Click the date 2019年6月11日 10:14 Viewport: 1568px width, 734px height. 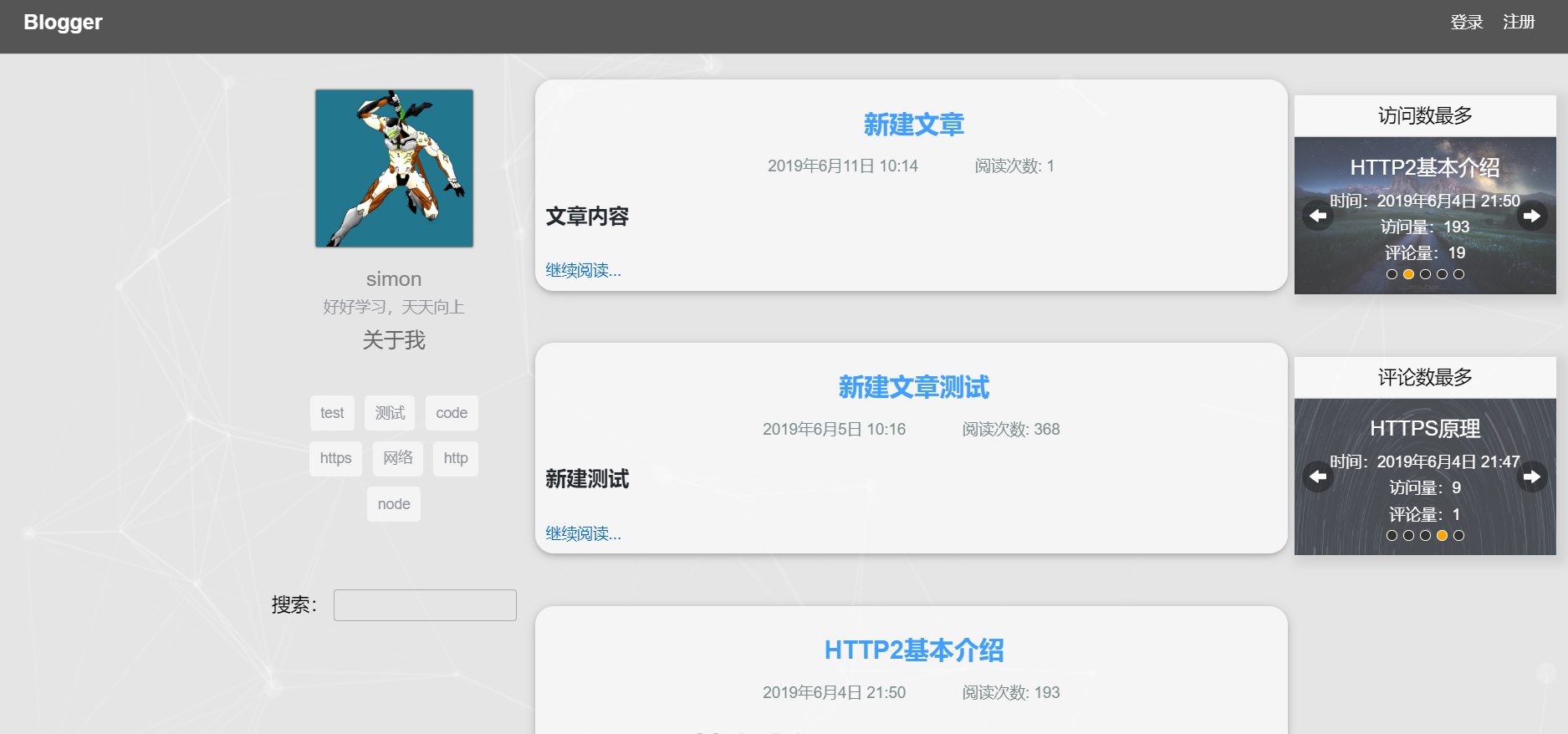[x=843, y=166]
